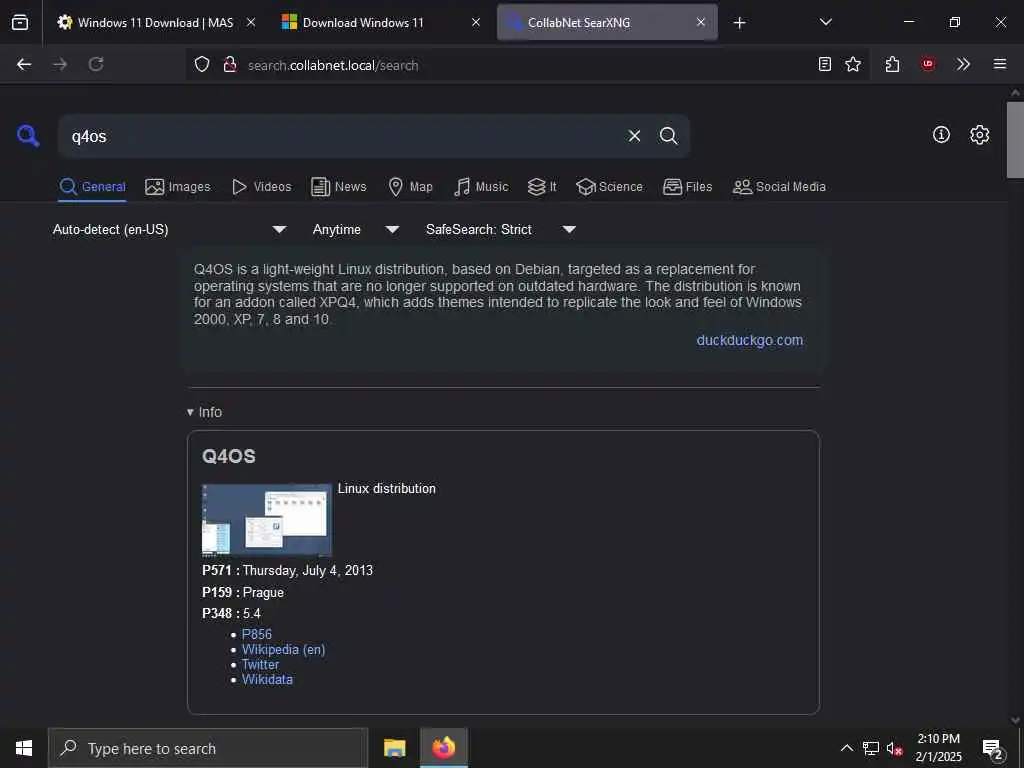
Task: Click the address bar URL
Action: [333, 65]
